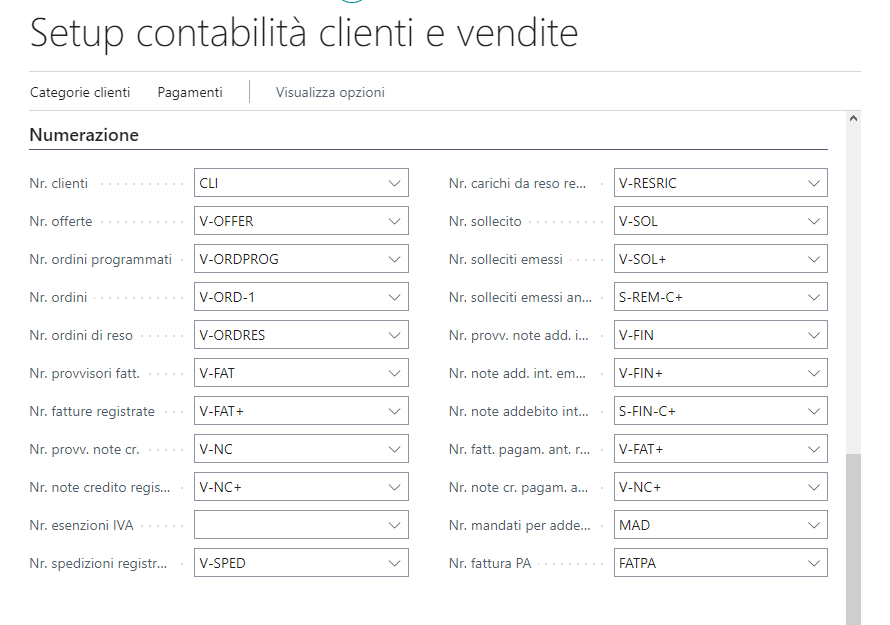Expand Nr. carichi da reso dropdown chevron
Screen dimensions: 890x625
coord(812,183)
